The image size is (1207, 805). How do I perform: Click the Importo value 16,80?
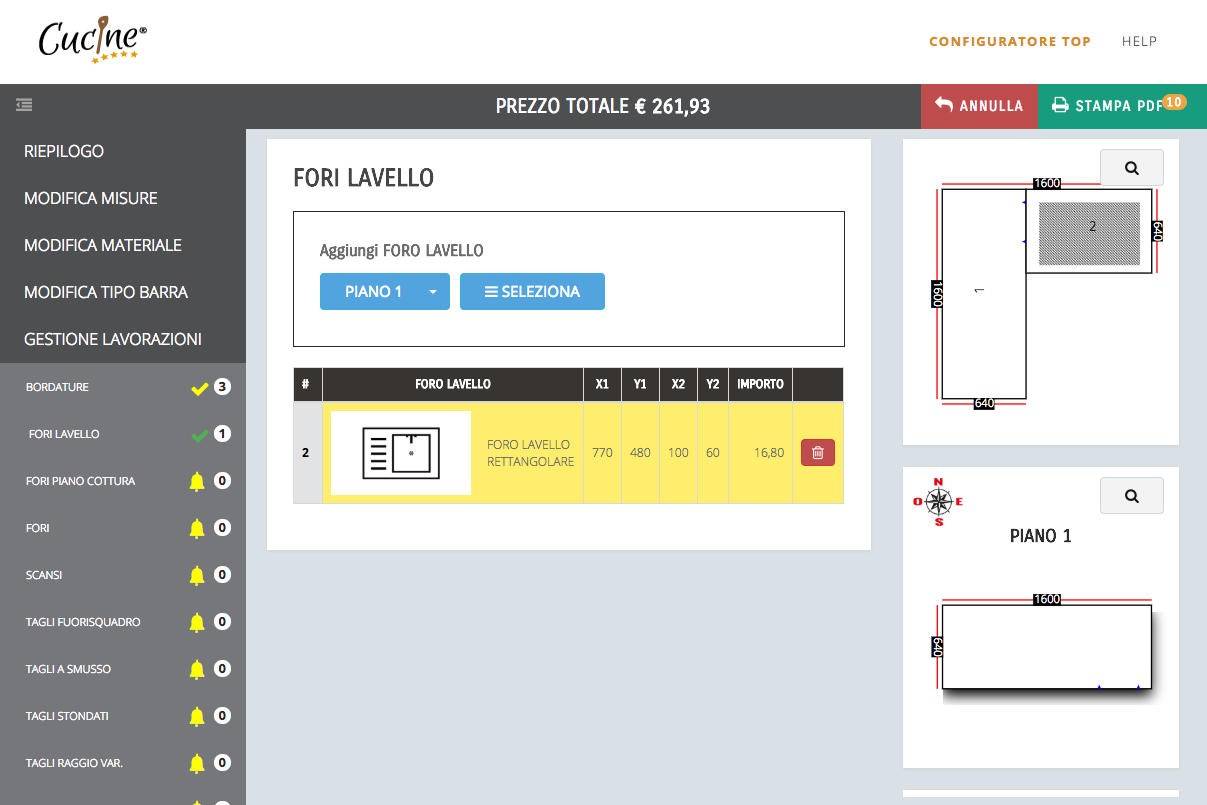point(770,453)
